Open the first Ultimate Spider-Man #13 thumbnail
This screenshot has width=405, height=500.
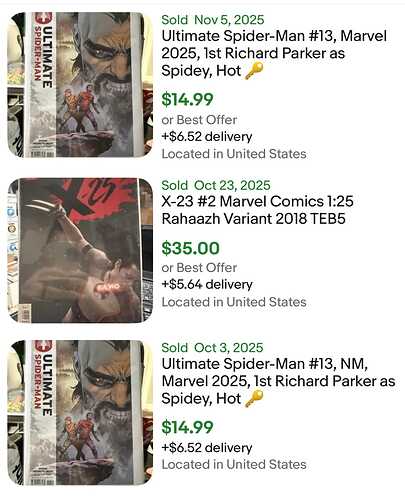pyautogui.click(x=80, y=85)
